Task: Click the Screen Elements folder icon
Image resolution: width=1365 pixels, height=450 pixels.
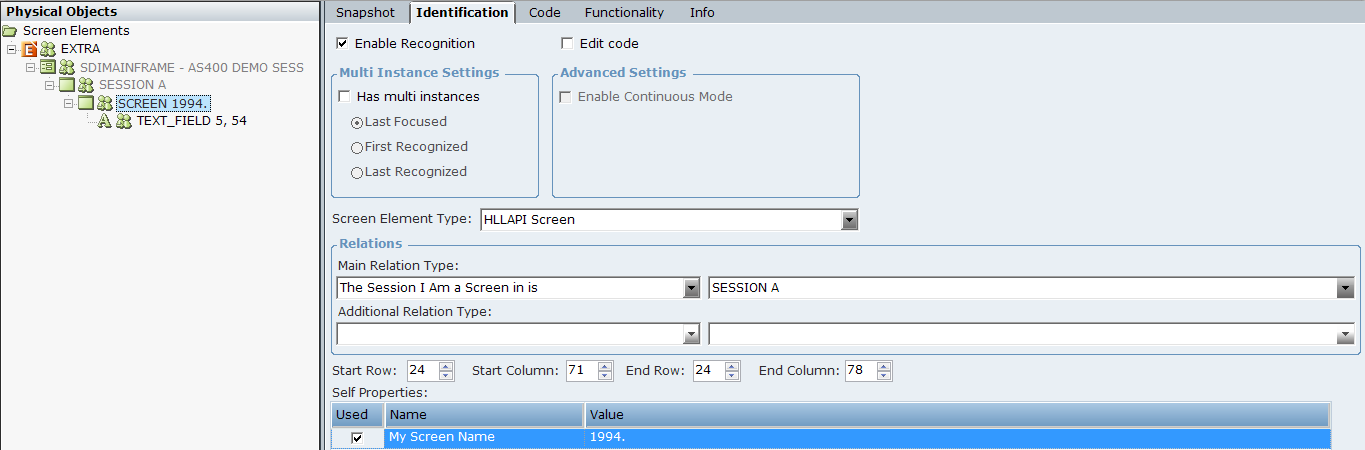Action: pyautogui.click(x=10, y=31)
